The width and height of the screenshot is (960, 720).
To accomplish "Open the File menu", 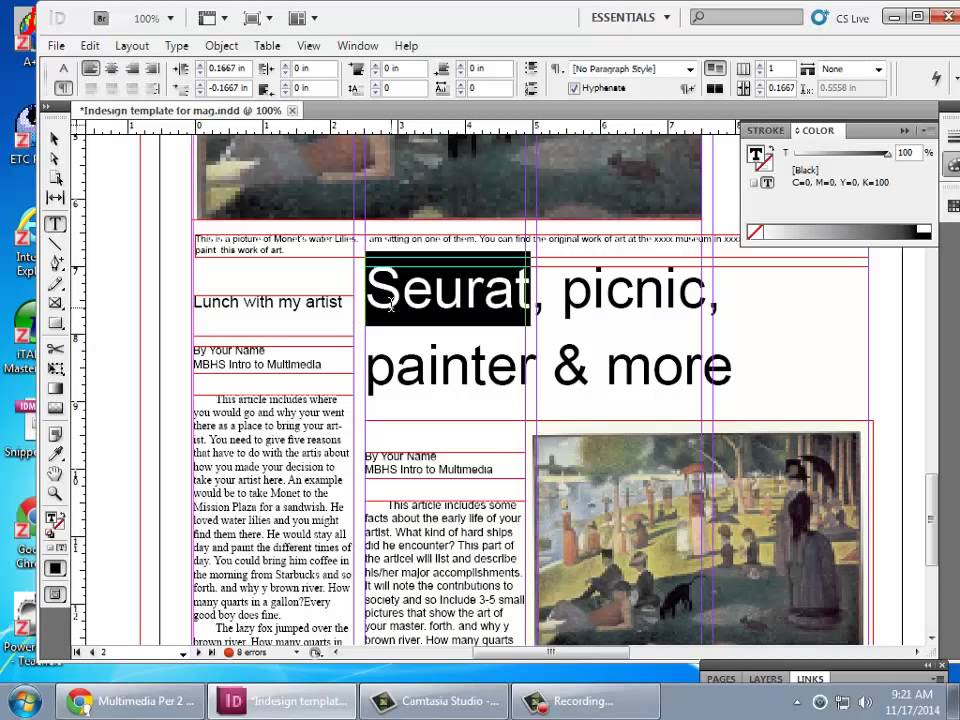I will click(56, 46).
